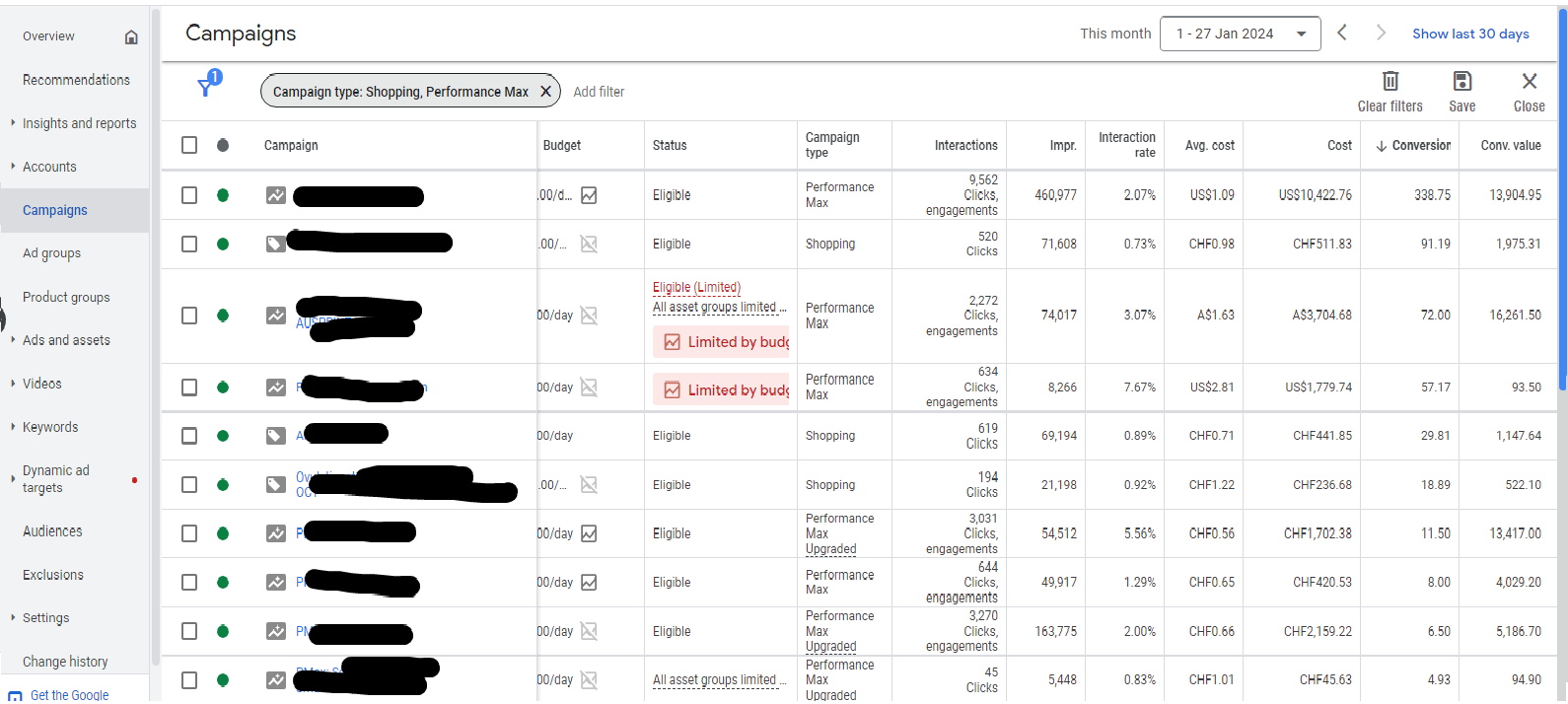
Task: Click the Limited by budget status badge
Action: click(722, 342)
